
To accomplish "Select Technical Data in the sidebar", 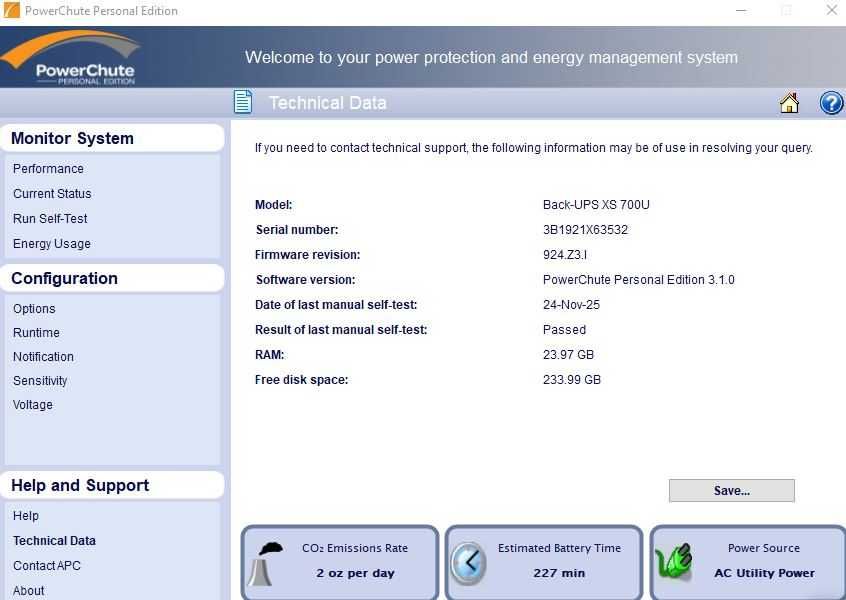I will (x=54, y=541).
